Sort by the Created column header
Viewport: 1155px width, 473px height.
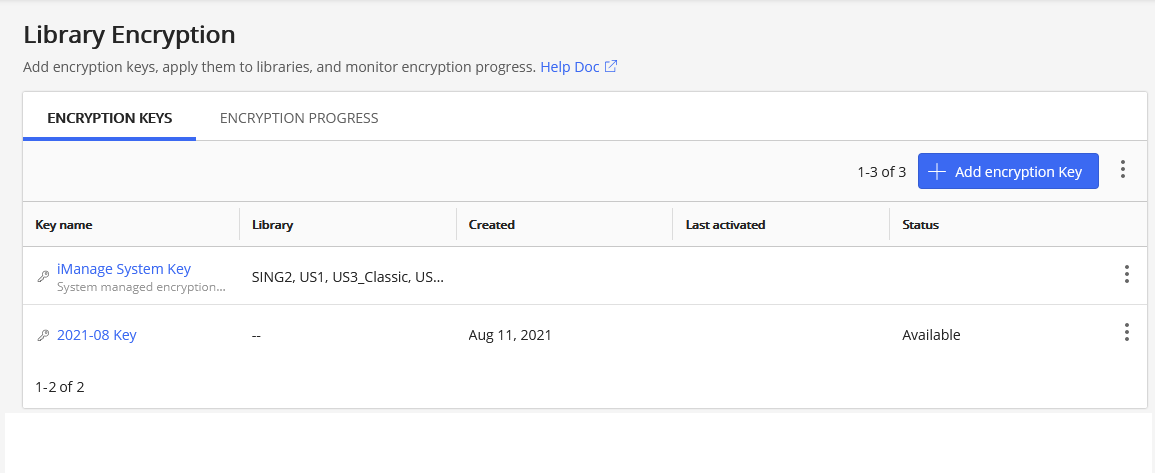(x=492, y=225)
